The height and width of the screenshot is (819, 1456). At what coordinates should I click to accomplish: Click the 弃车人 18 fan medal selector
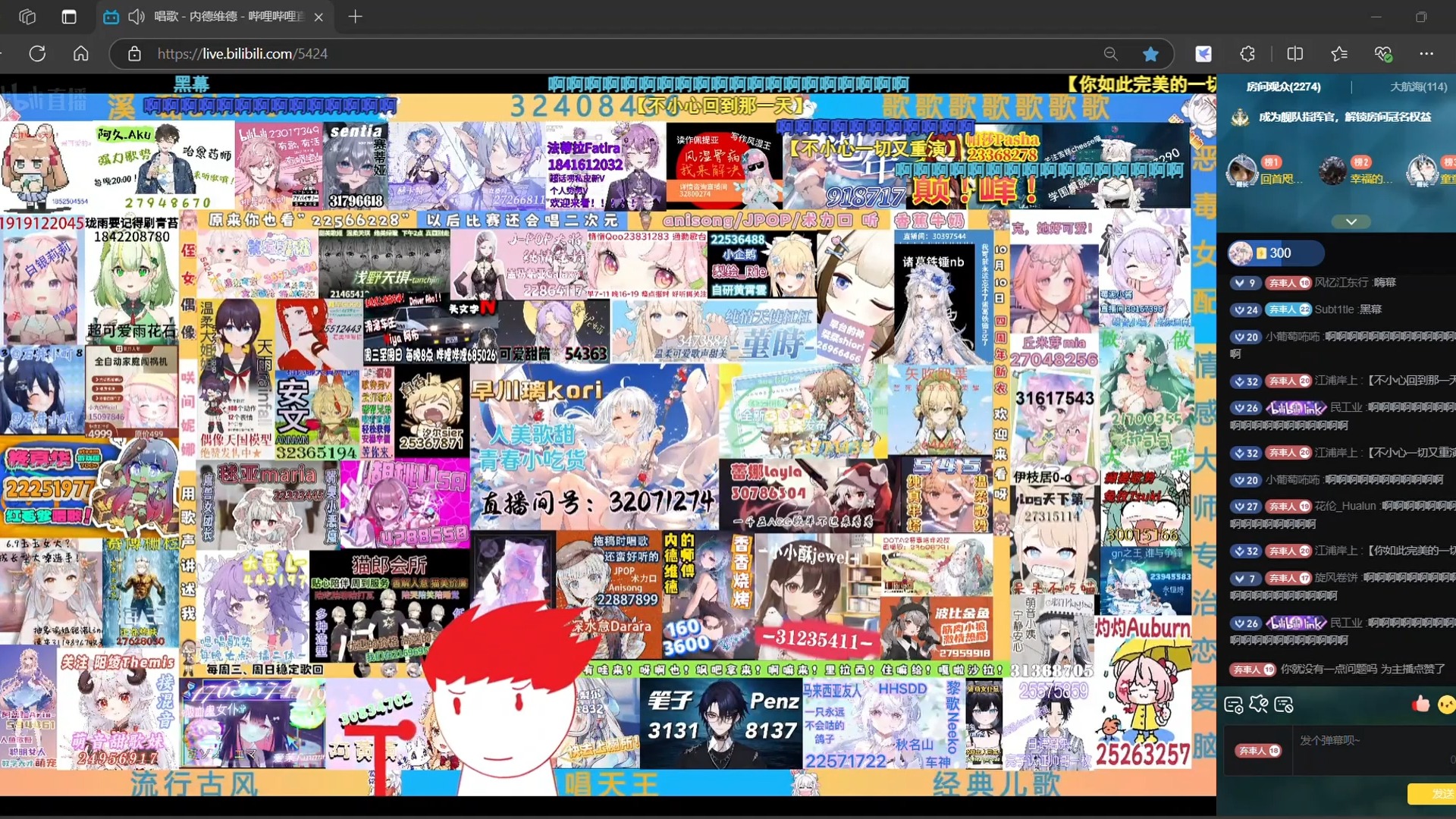(x=1259, y=751)
